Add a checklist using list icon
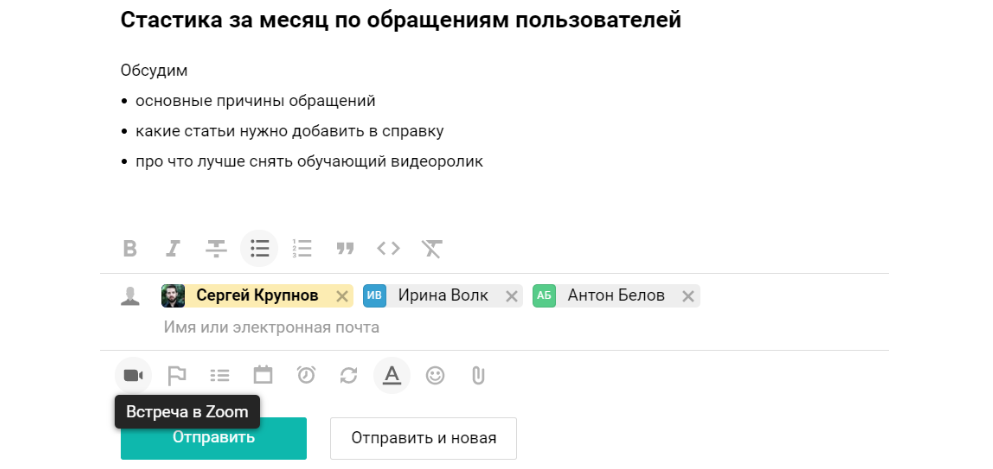993x469 pixels. (x=220, y=375)
